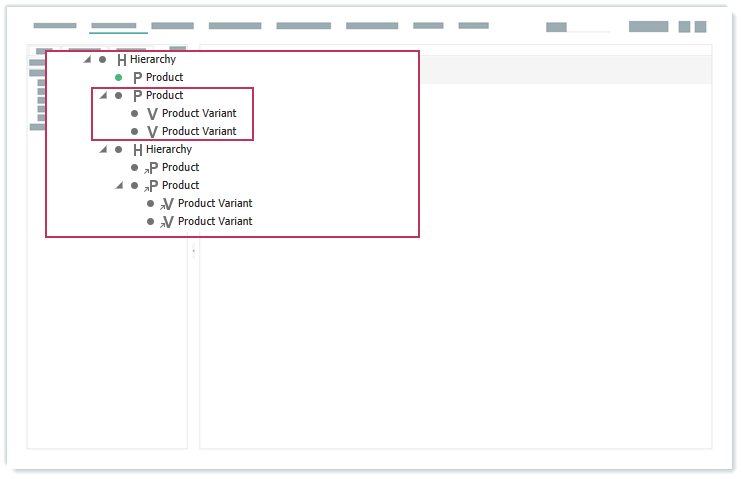Click the green status dot beside Product
This screenshot has width=742, height=479.
click(118, 77)
